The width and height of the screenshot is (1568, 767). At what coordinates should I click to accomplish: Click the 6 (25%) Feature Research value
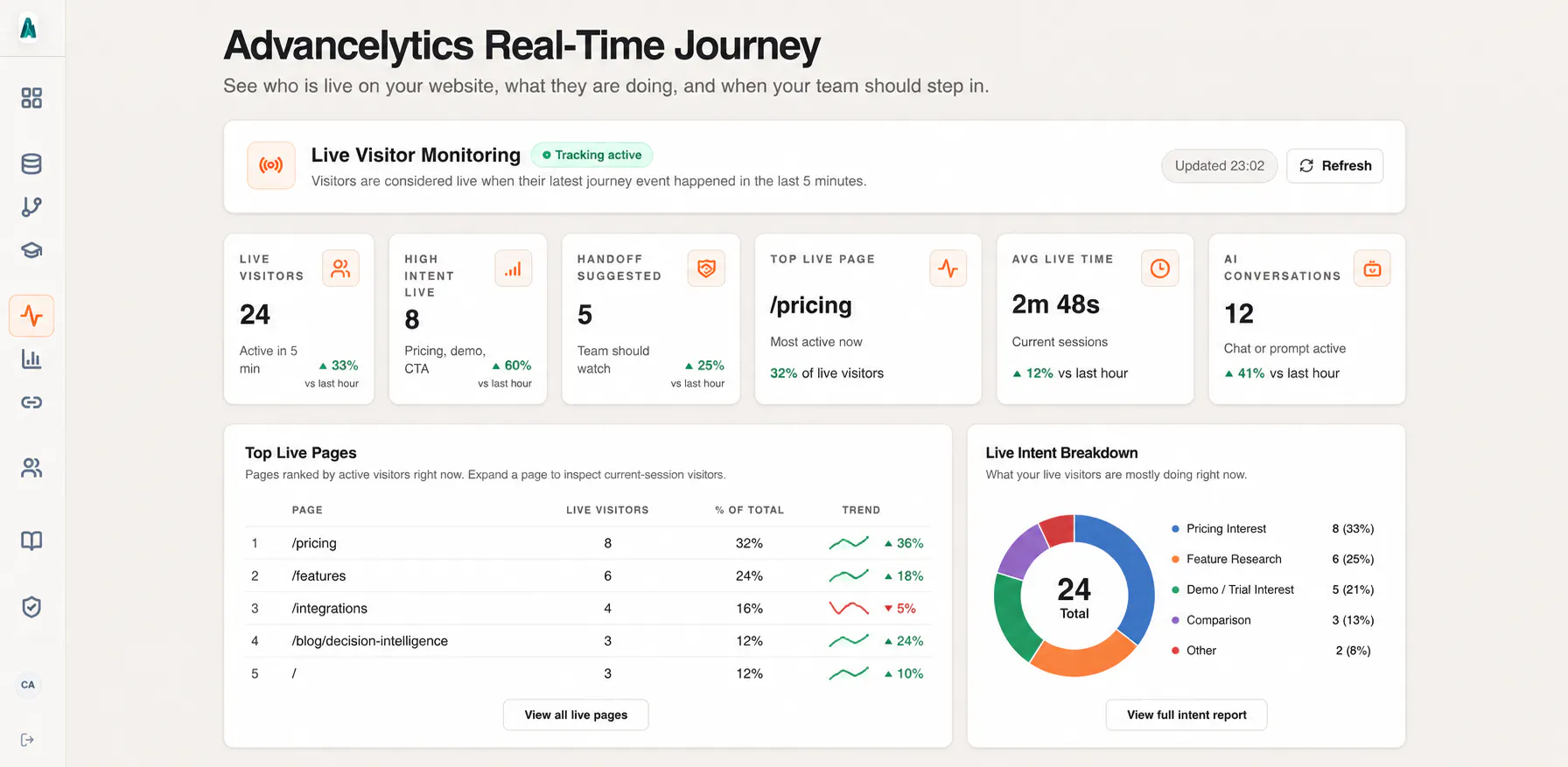1353,560
